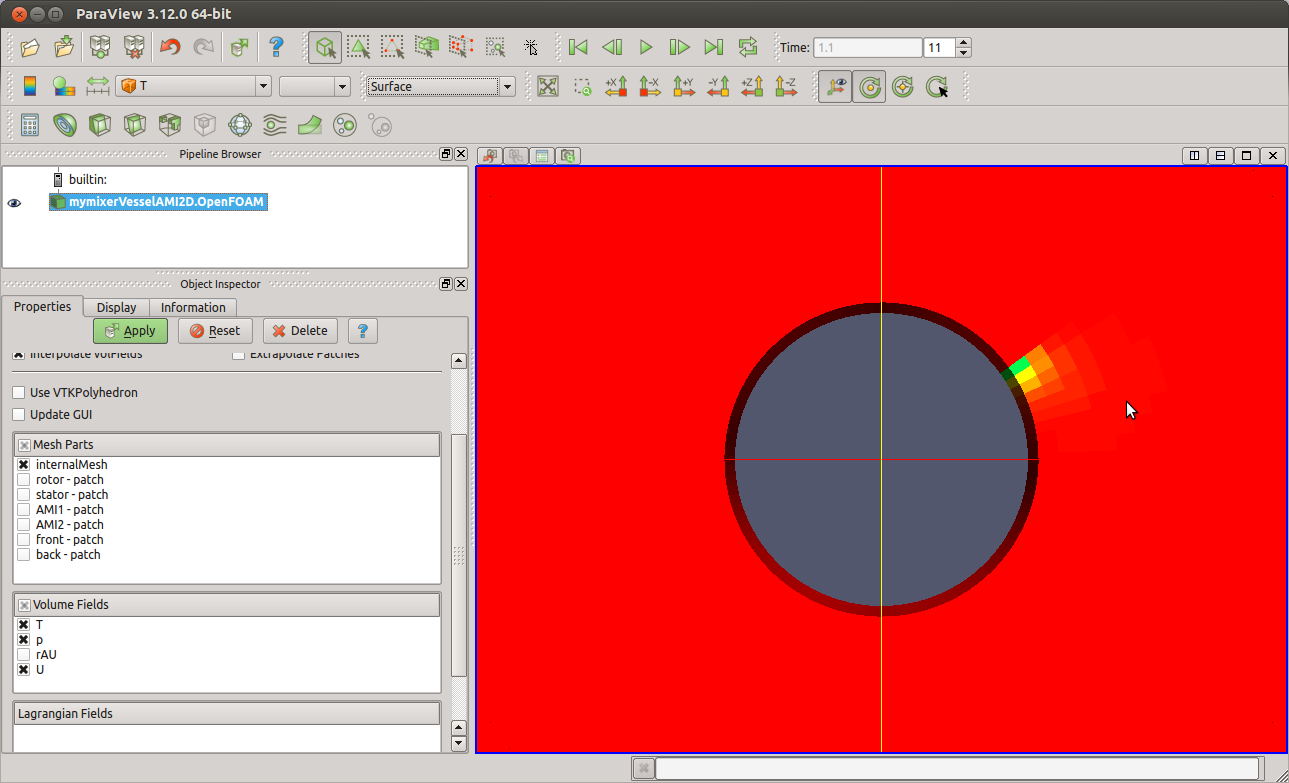Click the Delete button
Viewport: 1289px width, 783px height.
pyautogui.click(x=300, y=331)
